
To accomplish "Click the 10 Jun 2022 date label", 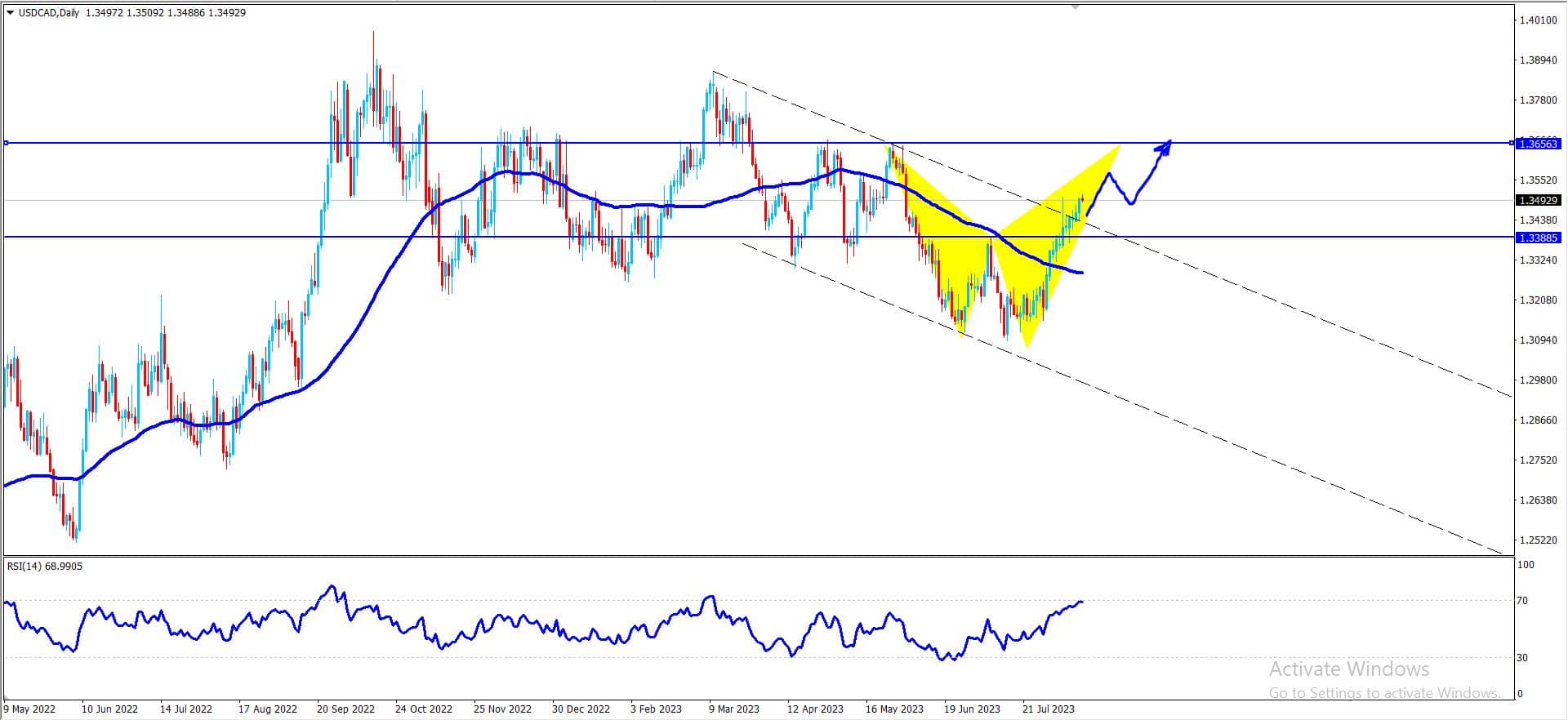I will (x=111, y=709).
